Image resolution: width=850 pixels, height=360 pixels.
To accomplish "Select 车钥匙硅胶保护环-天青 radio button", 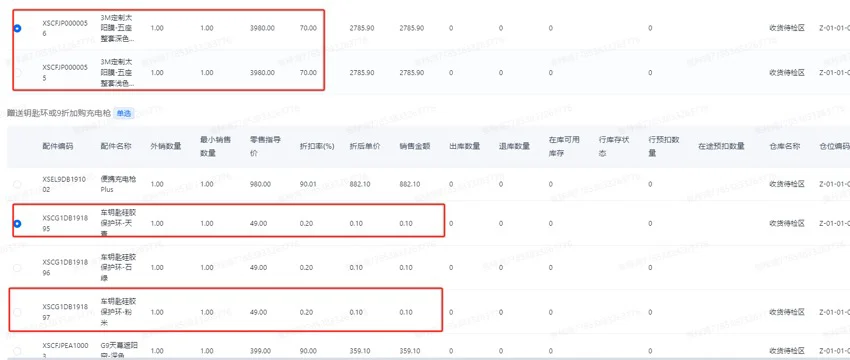I will [x=17, y=223].
